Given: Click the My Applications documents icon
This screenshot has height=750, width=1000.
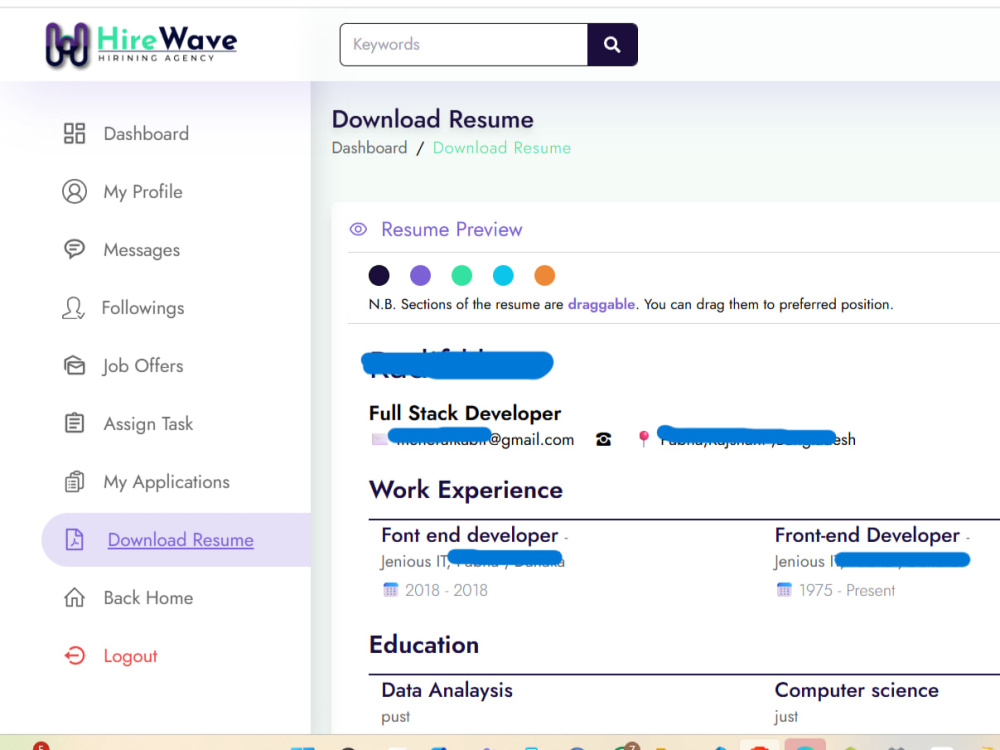Looking at the screenshot, I should coord(75,481).
